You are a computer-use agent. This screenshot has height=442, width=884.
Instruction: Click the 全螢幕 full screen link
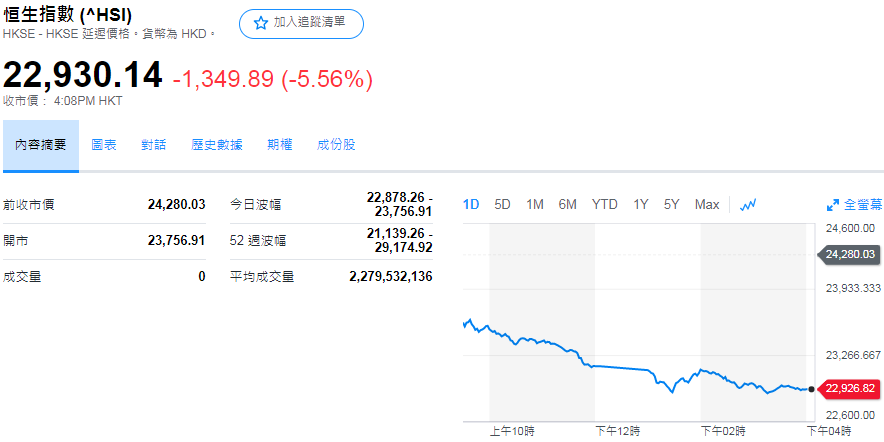[x=863, y=205]
